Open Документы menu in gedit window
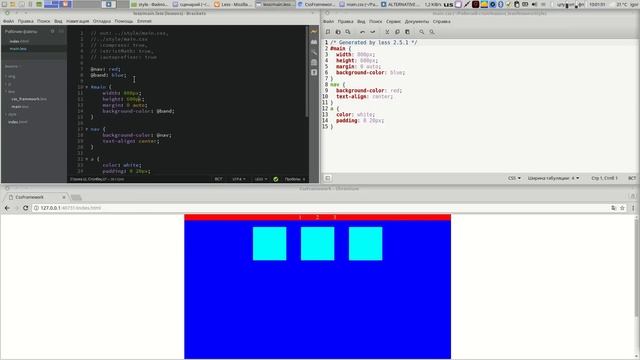The width and height of the screenshot is (640, 360). (x=417, y=21)
